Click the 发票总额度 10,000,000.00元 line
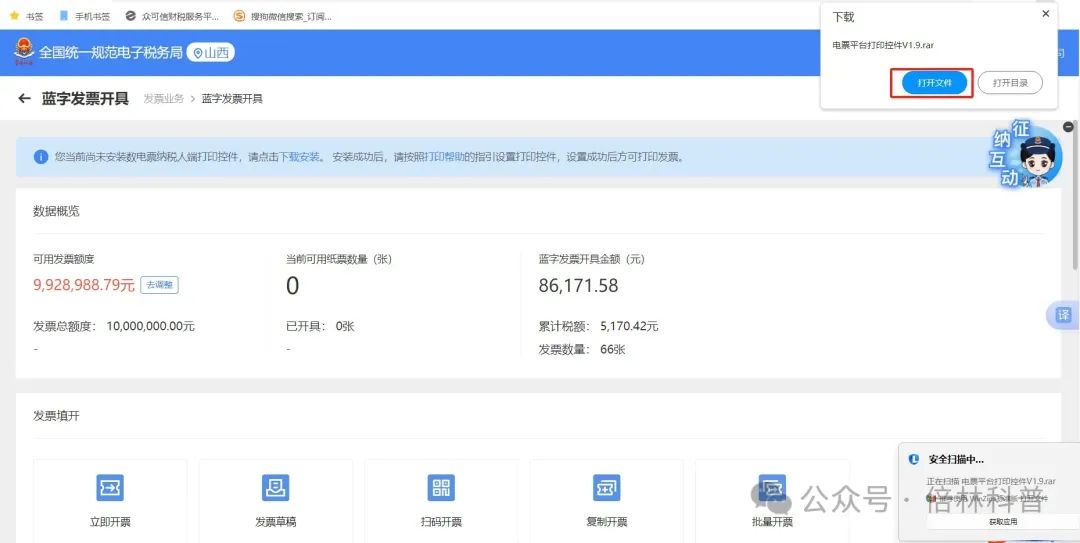 (x=114, y=326)
